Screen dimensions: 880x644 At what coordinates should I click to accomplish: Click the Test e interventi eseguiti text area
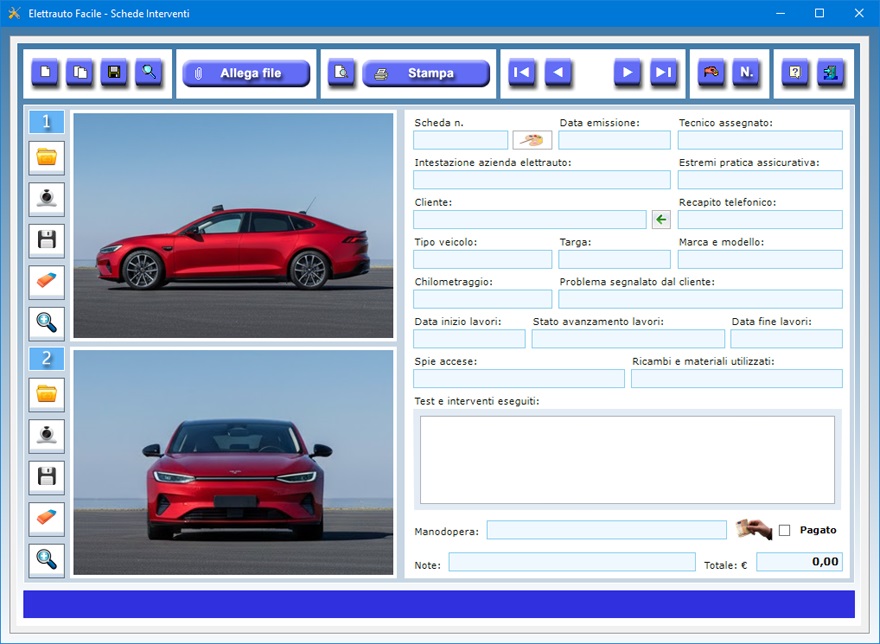[627, 459]
